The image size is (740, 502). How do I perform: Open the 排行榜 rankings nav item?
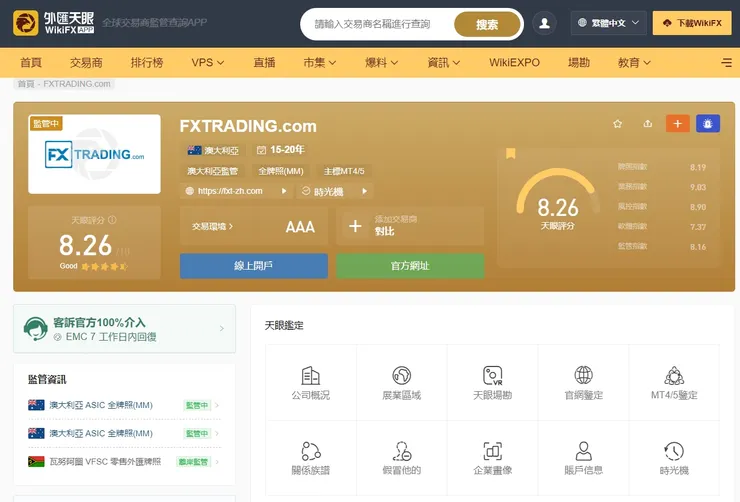[147, 62]
